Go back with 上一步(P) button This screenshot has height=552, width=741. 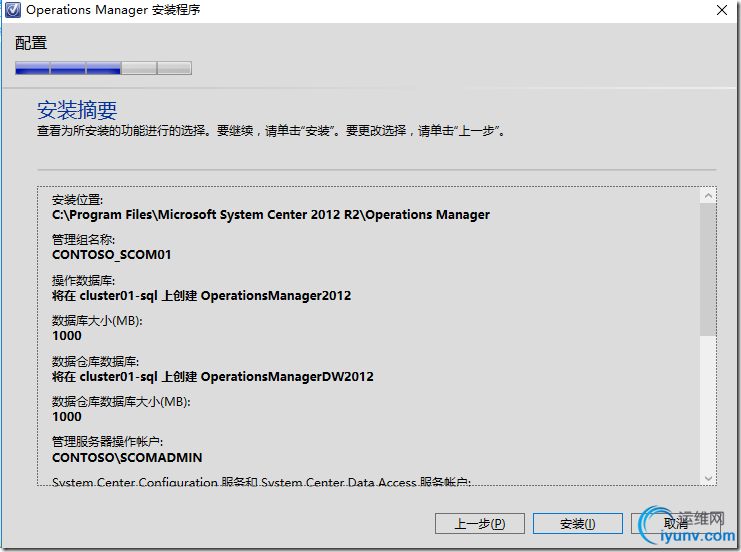[x=480, y=524]
